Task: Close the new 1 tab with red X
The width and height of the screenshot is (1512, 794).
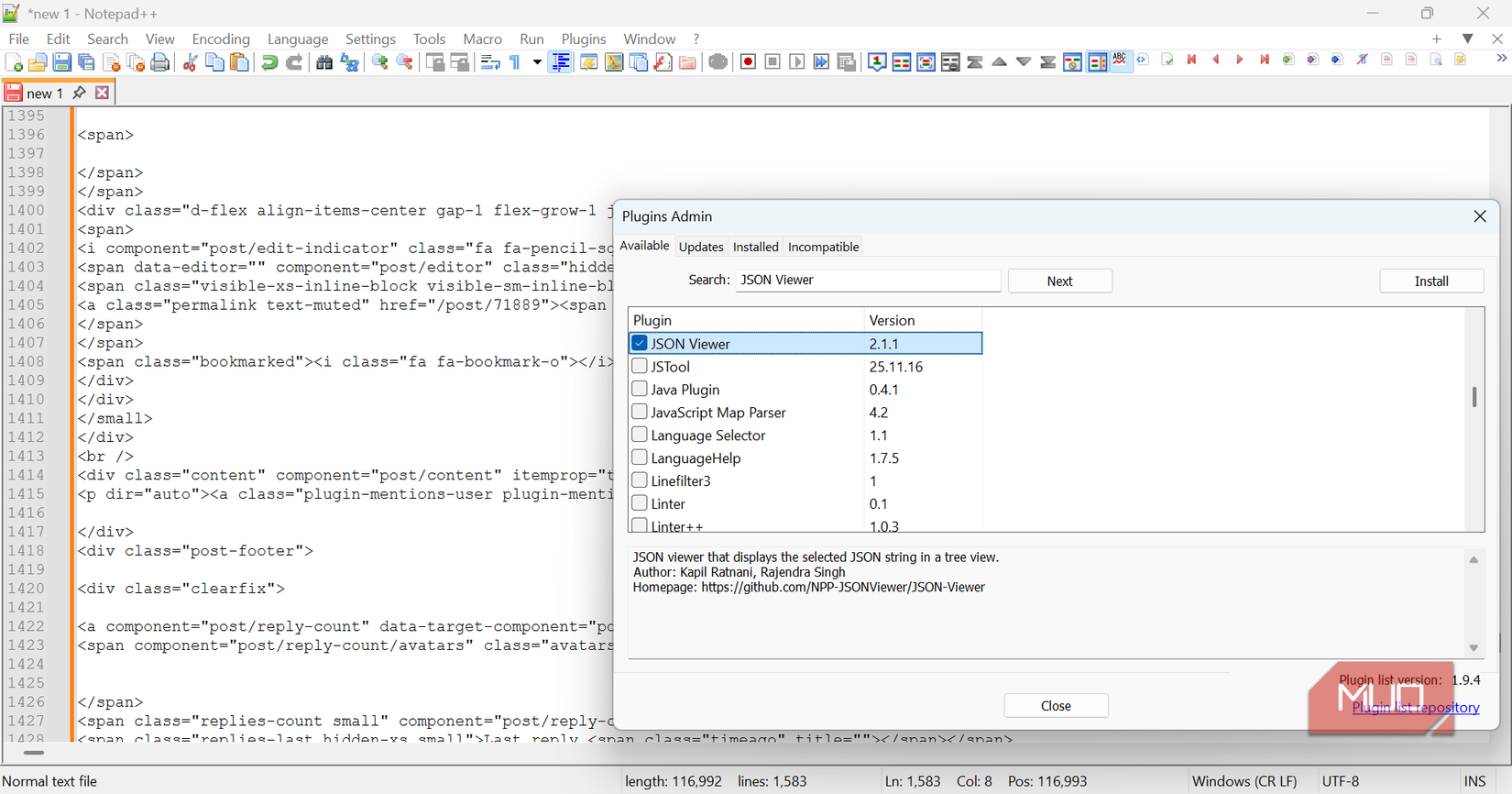Action: pos(102,93)
